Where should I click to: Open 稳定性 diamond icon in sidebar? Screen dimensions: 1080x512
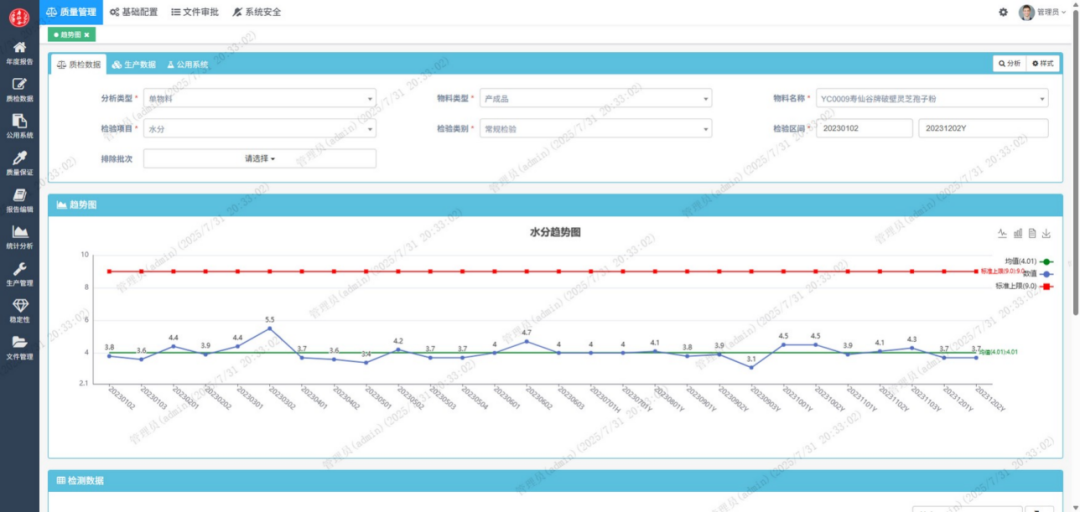coord(19,306)
